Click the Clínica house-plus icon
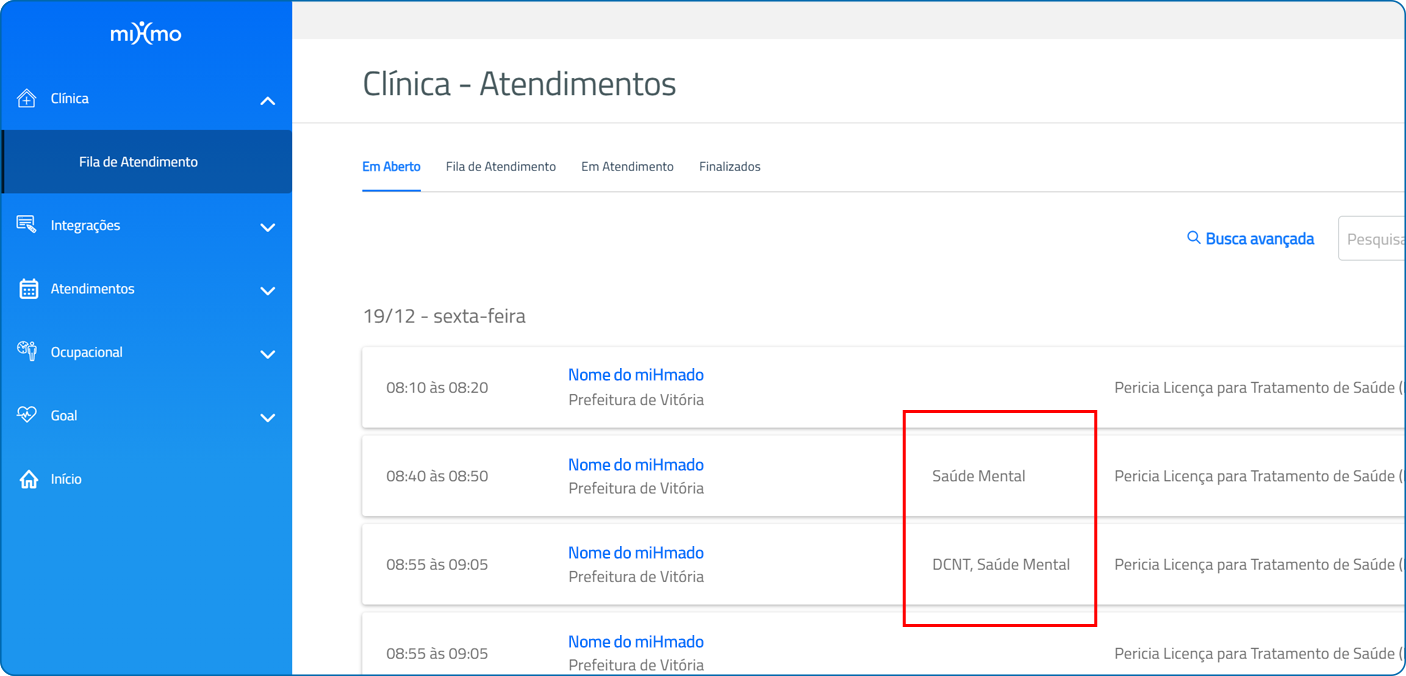The image size is (1406, 676). coord(27,98)
